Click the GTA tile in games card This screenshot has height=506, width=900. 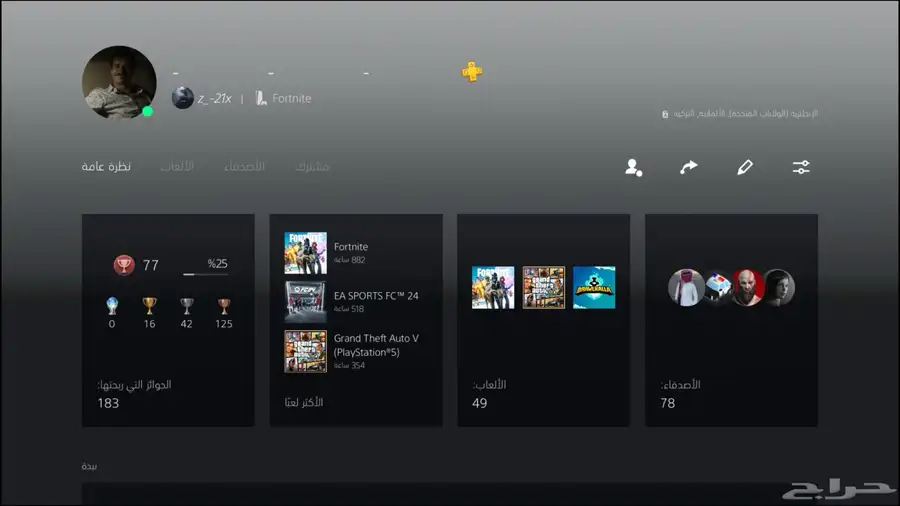coord(544,287)
